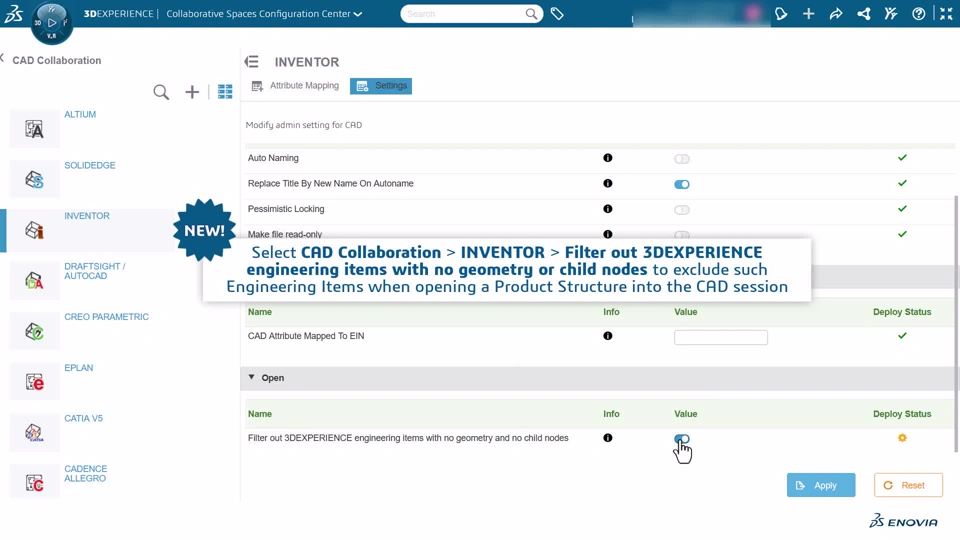This screenshot has height=540, width=960.
Task: Open the 3DEXPERIENCE compass
Action: 51,23
